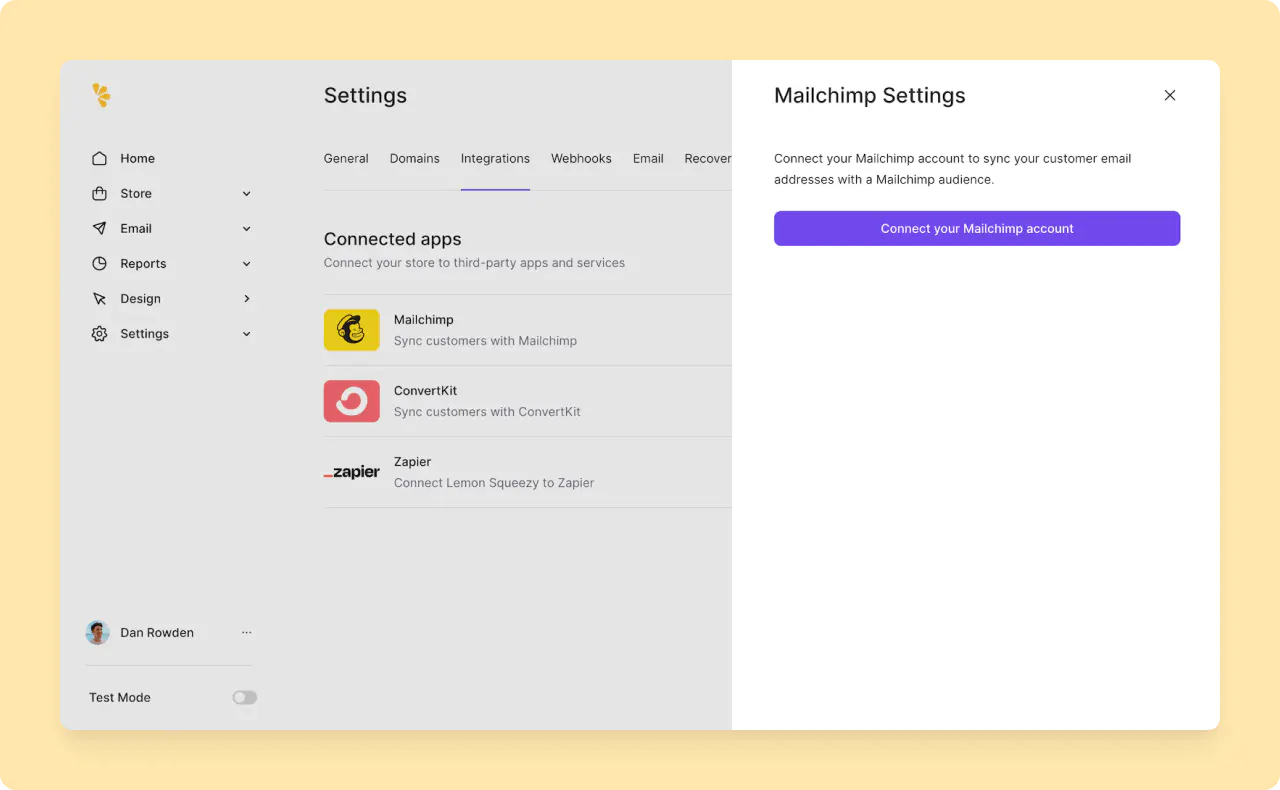Select the Zapier integration logo

point(351,471)
